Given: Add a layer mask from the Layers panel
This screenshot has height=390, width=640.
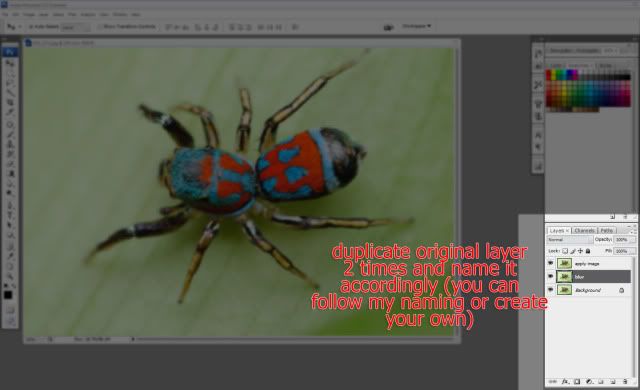Looking at the screenshot, I should (577, 382).
